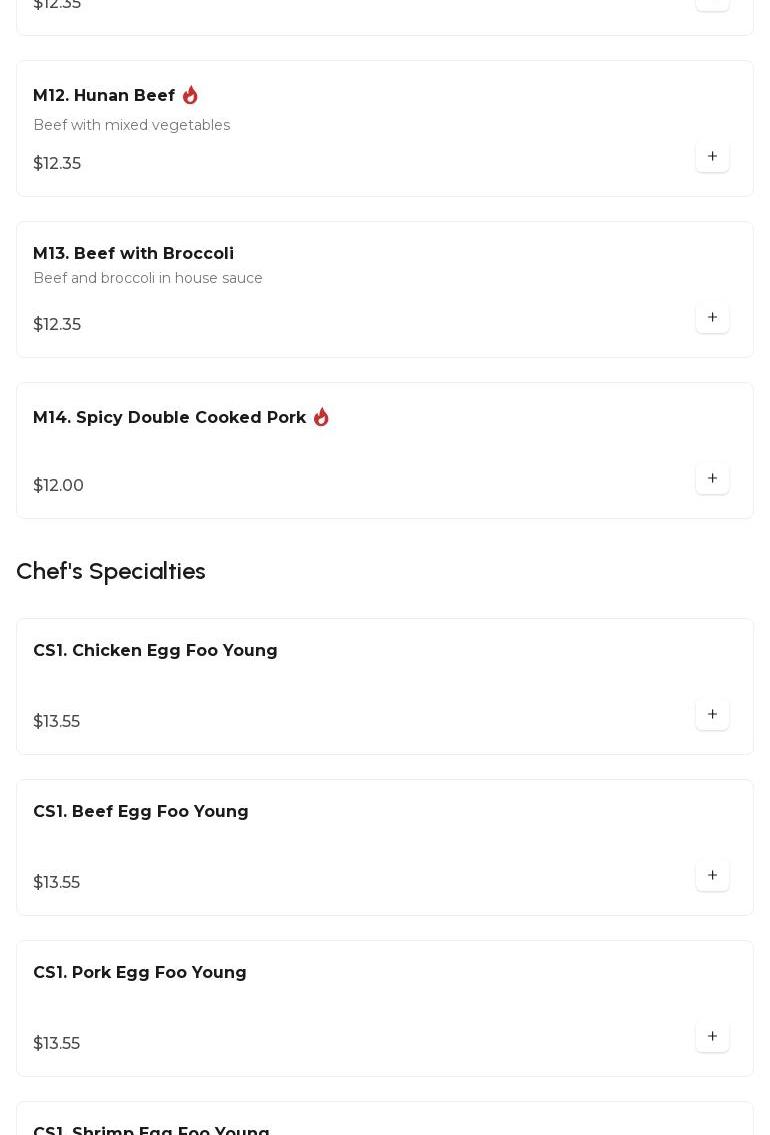
Task: Click the $12.35 price under Hunan Beef
Action: pos(57,164)
